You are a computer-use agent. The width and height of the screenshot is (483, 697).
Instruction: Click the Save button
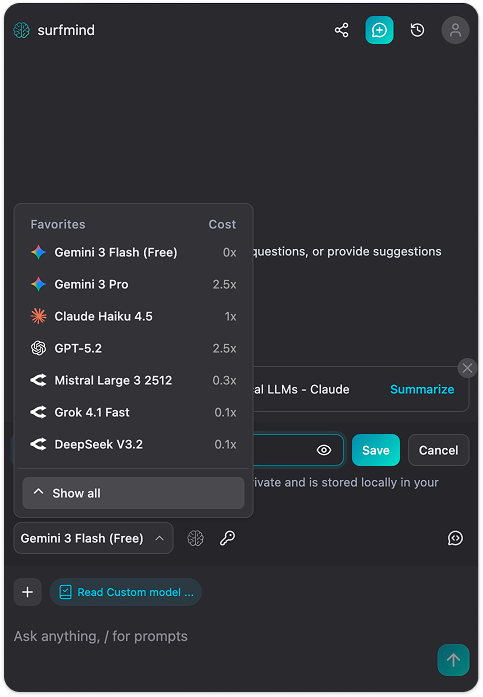pos(376,450)
